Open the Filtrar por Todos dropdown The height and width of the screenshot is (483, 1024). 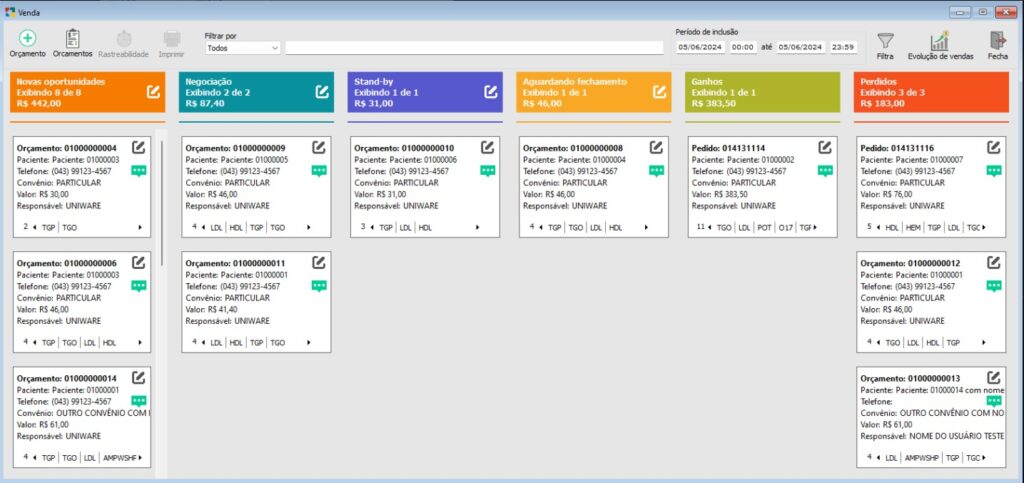click(243, 47)
